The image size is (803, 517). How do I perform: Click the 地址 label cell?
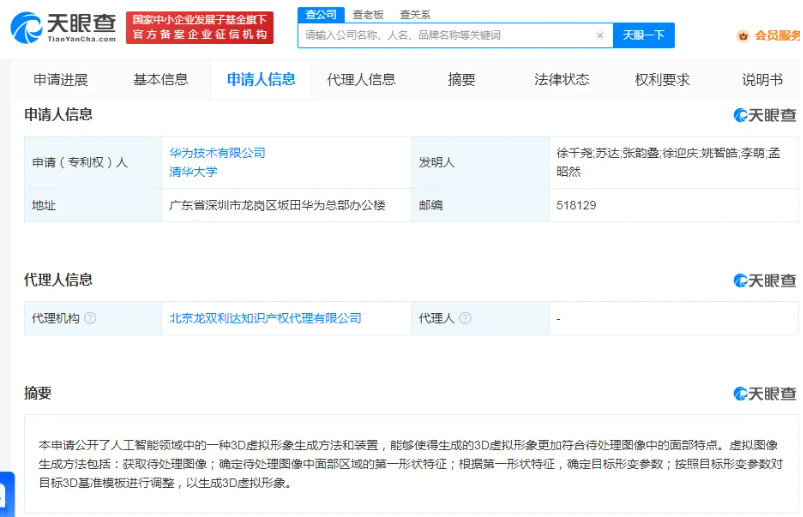(x=93, y=205)
